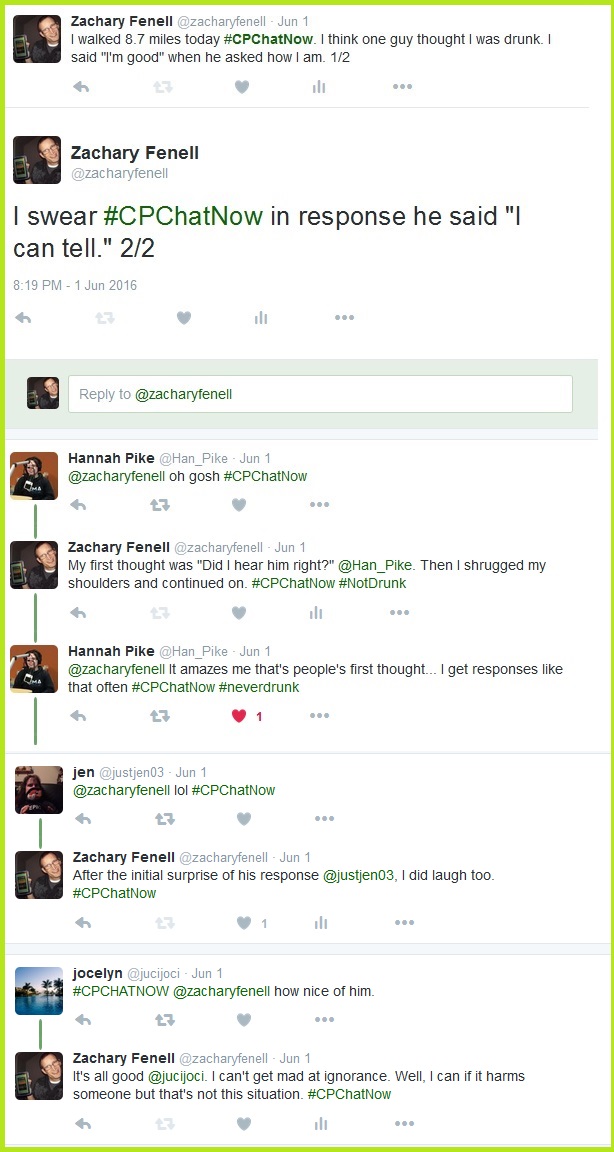Click the Reply to @zacharyfenell input box
Screen dimensions: 614x1152
320,394
